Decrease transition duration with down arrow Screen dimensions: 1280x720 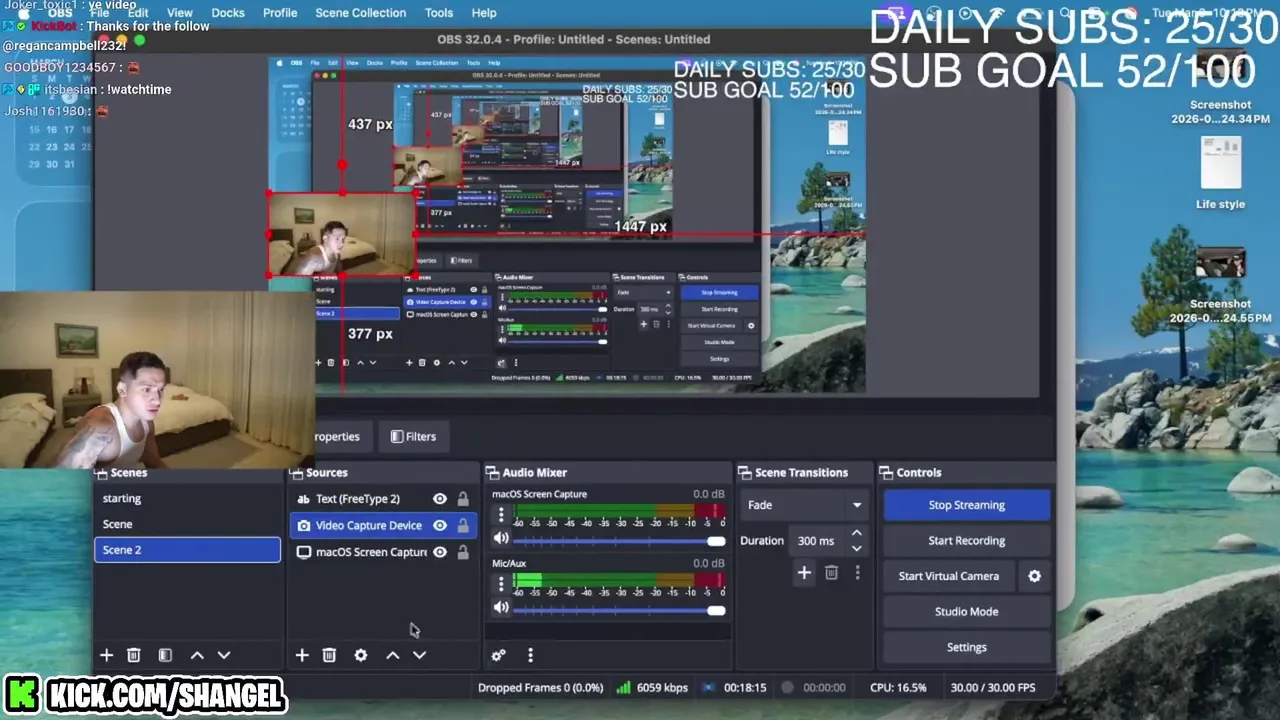(856, 548)
